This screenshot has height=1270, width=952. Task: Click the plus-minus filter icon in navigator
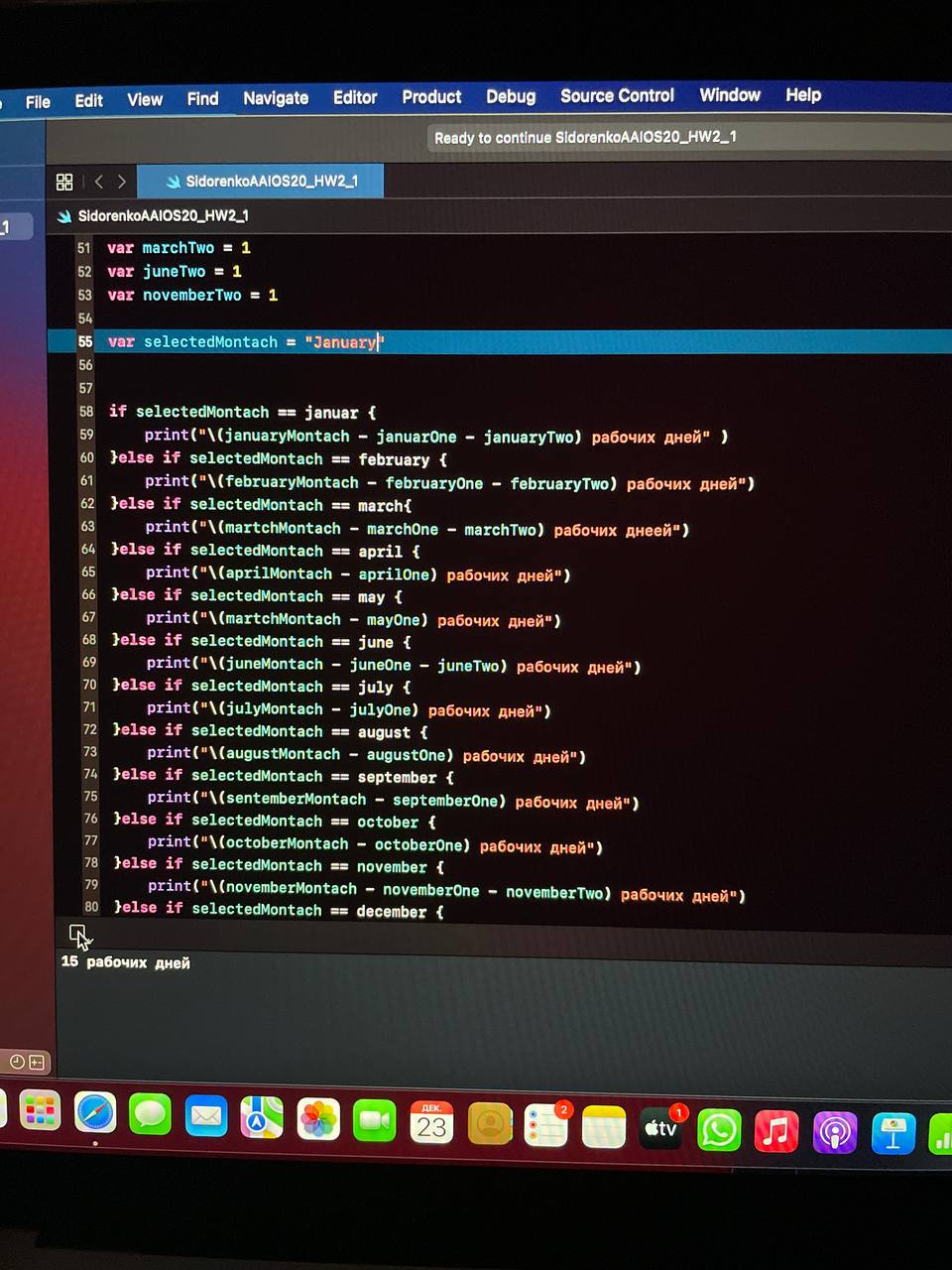pyautogui.click(x=37, y=1062)
